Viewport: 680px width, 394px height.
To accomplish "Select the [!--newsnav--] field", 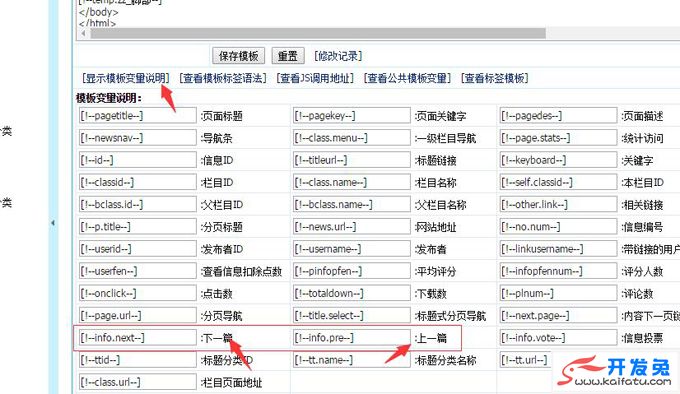I will 137,138.
